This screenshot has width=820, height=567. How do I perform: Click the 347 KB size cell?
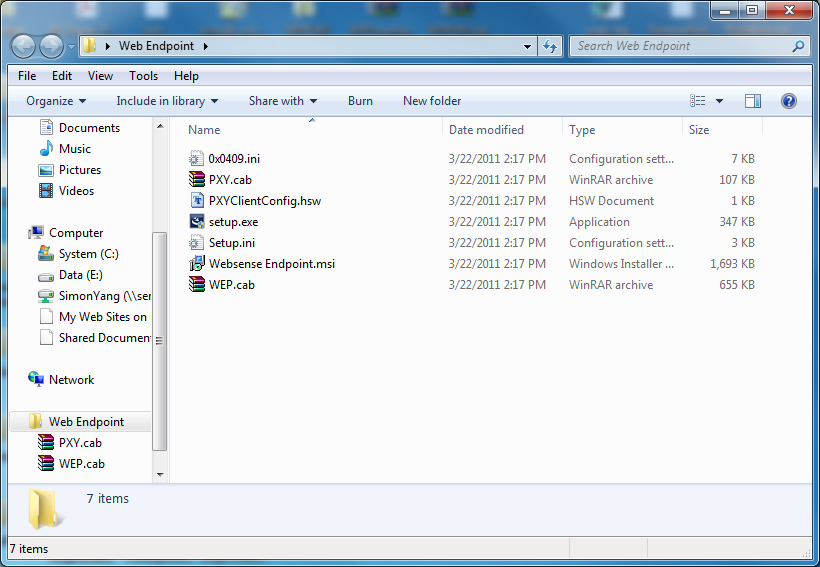click(x=737, y=222)
